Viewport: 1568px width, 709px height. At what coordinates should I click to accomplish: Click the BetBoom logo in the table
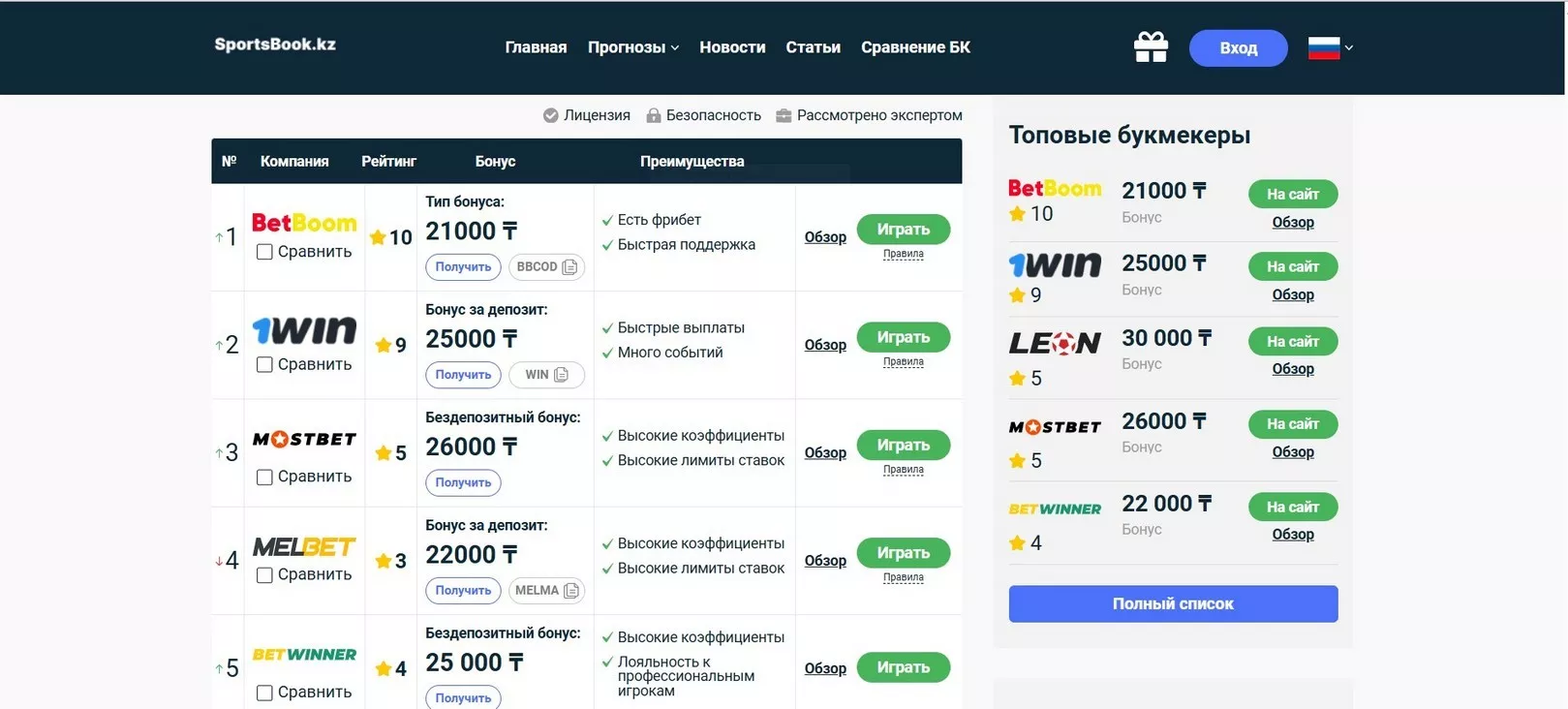pos(304,223)
